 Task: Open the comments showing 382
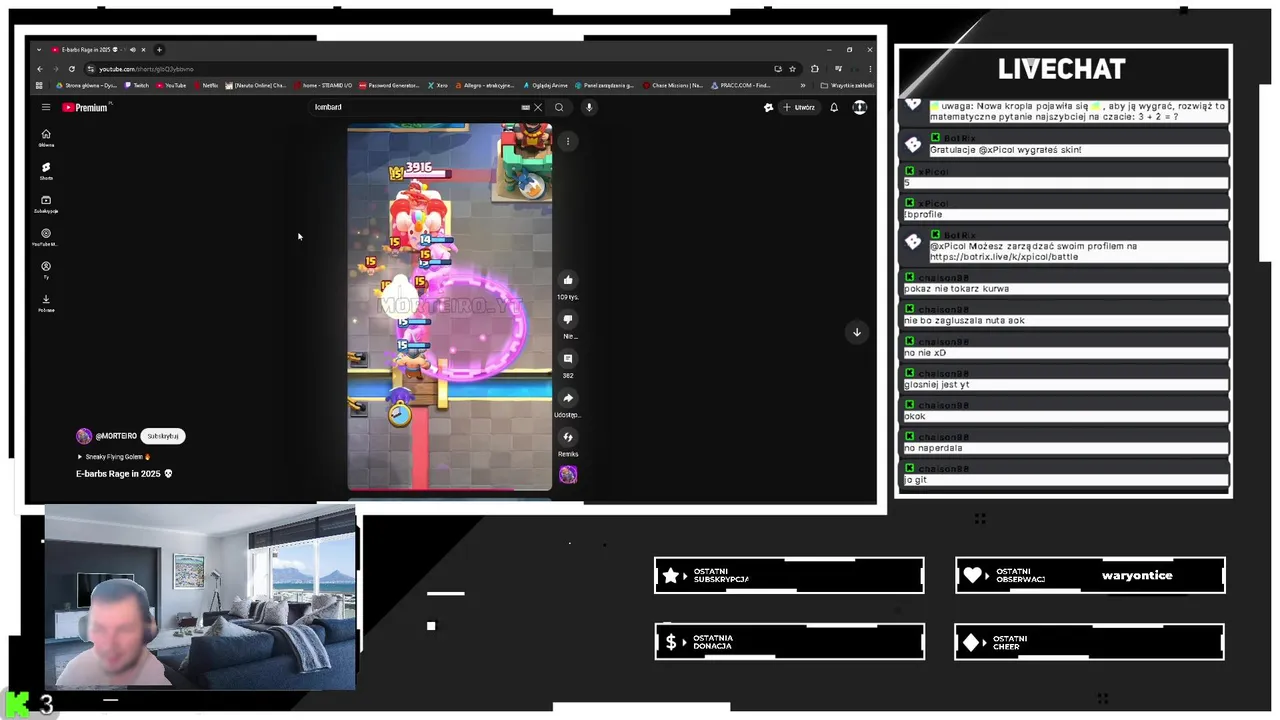point(568,358)
